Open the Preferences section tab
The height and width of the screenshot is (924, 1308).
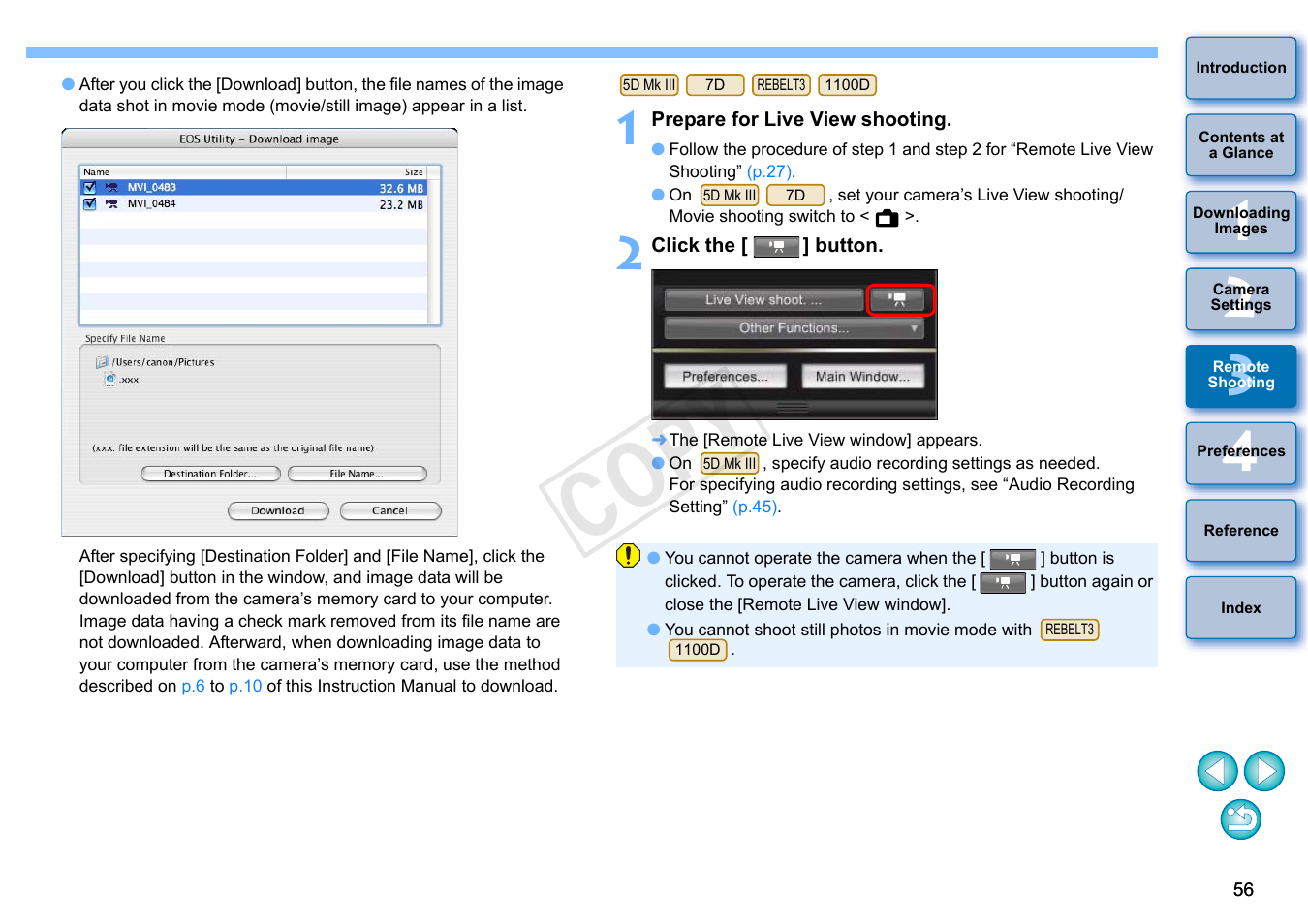point(1241,453)
